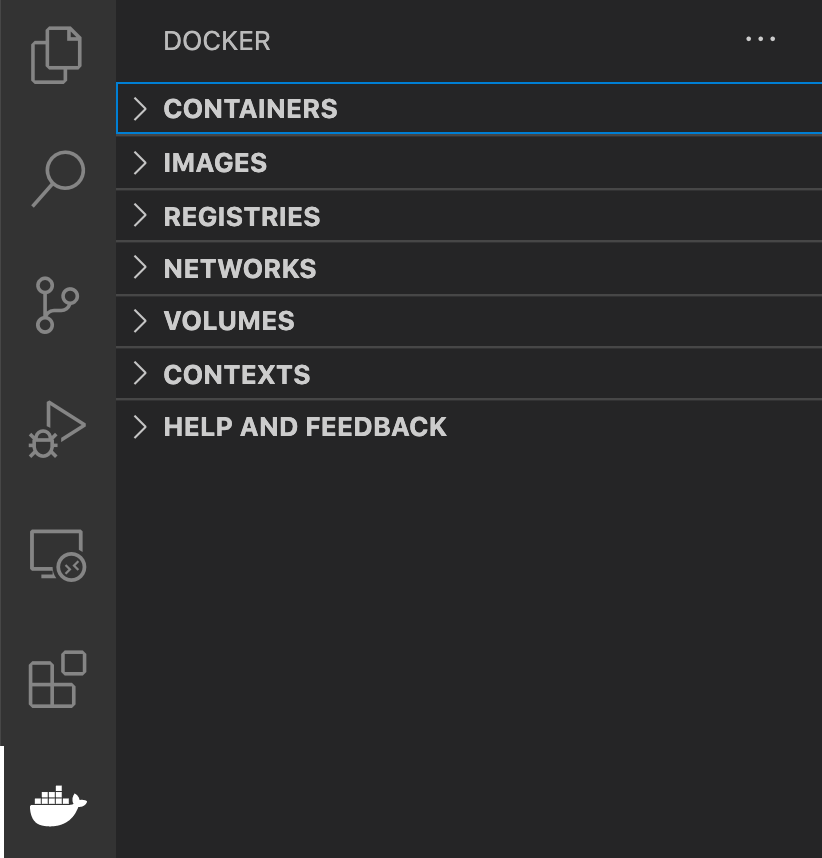Viewport: 822px width, 858px height.
Task: Open the Remote Explorer view
Action: pyautogui.click(x=57, y=556)
